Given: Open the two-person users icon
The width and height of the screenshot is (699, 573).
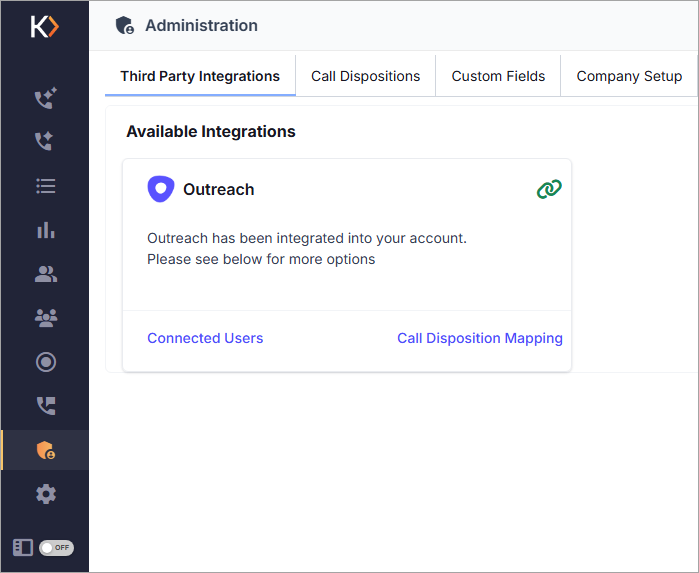Looking at the screenshot, I should click(x=45, y=274).
